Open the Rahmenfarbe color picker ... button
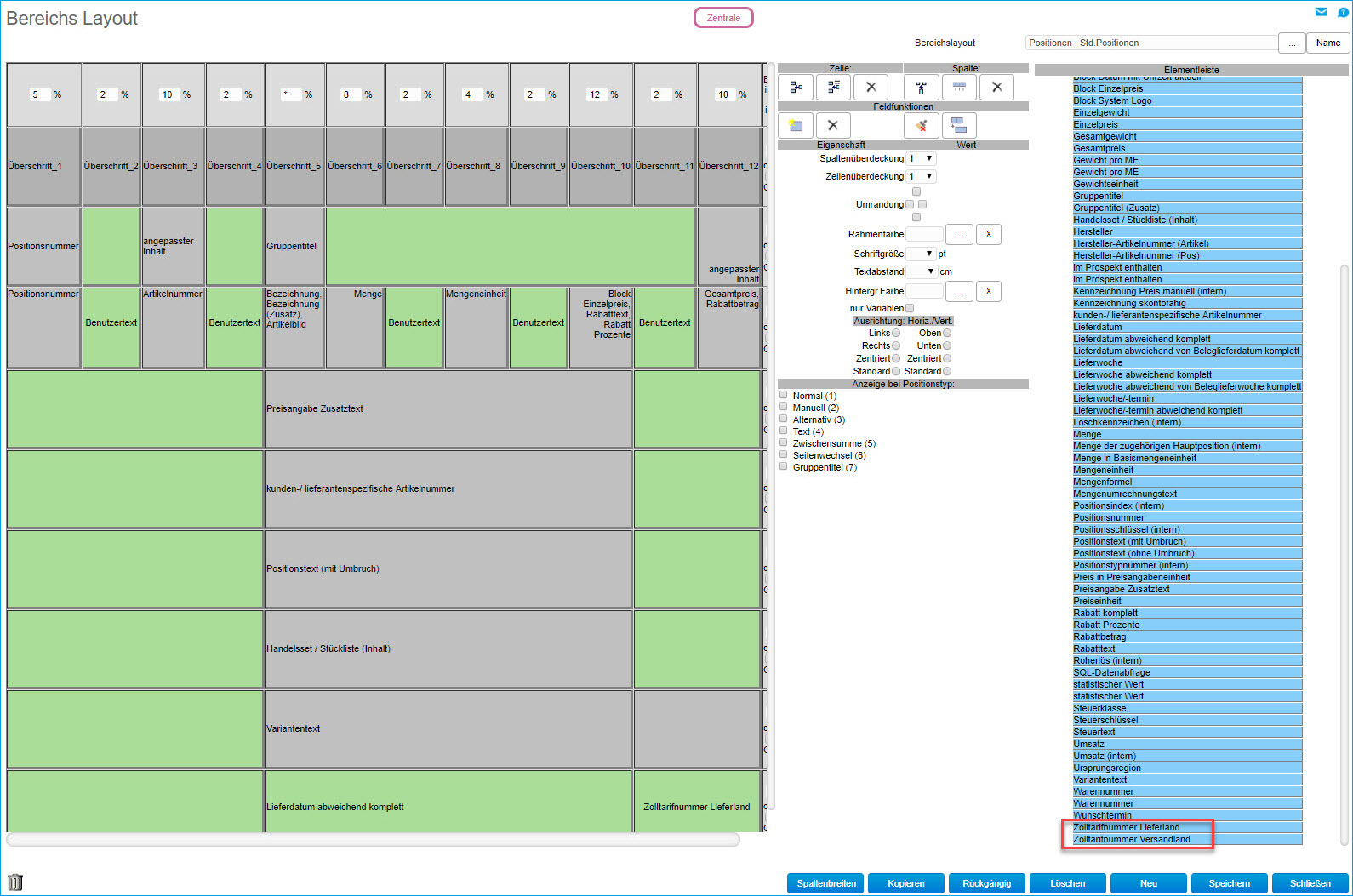Image resolution: width=1353 pixels, height=896 pixels. (x=959, y=234)
